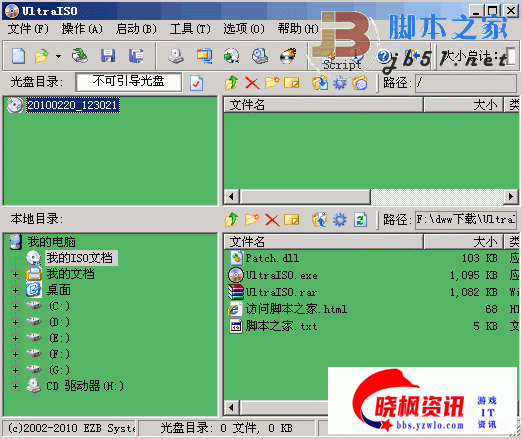Open the 文件(F) menu
This screenshot has width=522, height=439.
click(28, 29)
